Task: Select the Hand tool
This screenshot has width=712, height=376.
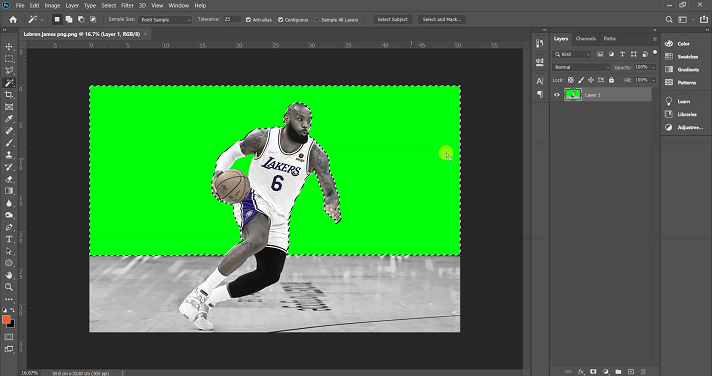Action: click(9, 275)
